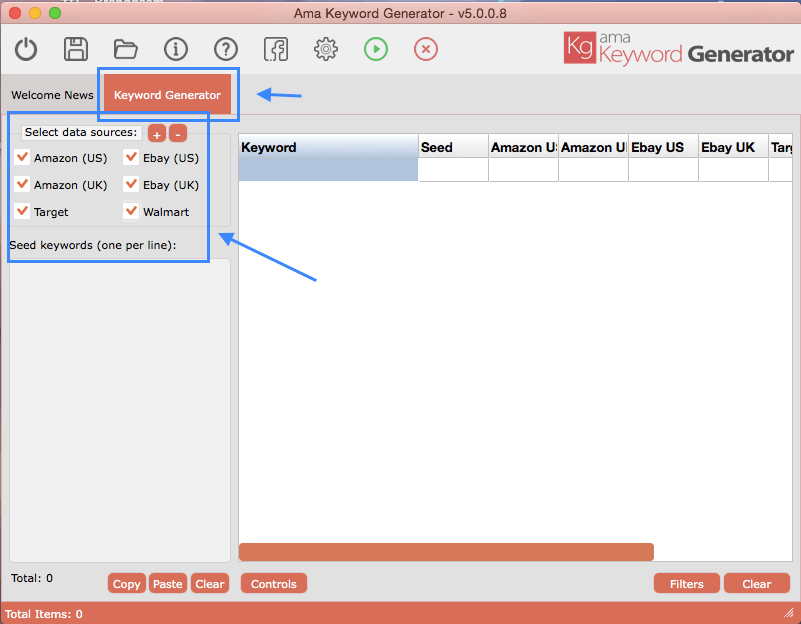Switch to the Welcome News tab

click(x=52, y=96)
